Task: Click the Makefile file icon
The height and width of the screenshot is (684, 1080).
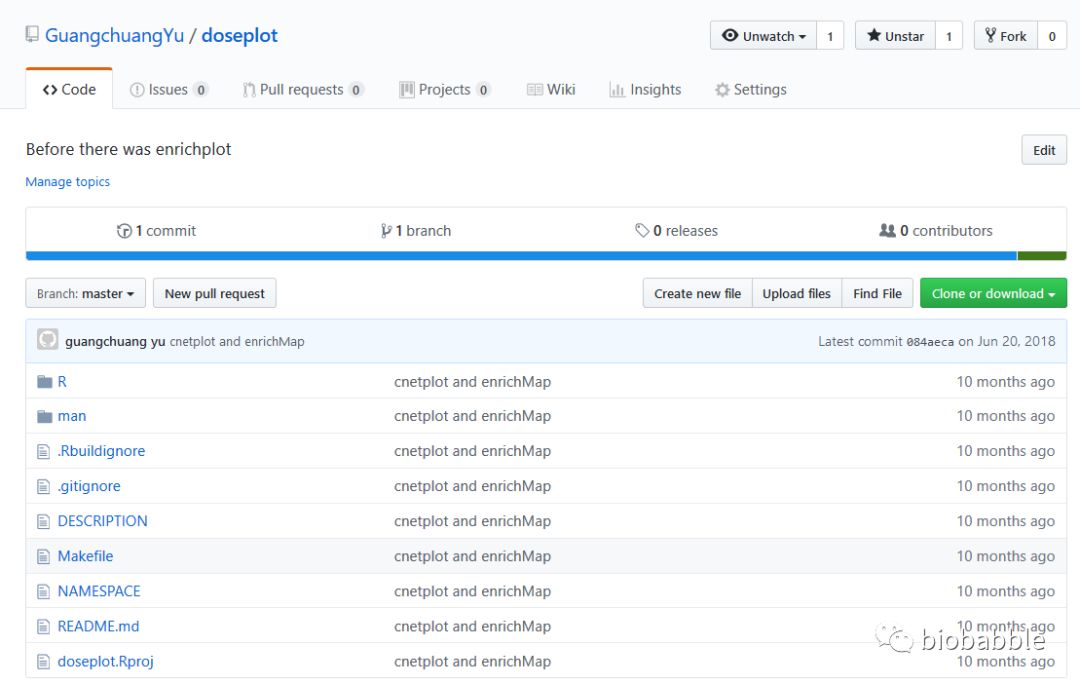Action: tap(43, 557)
